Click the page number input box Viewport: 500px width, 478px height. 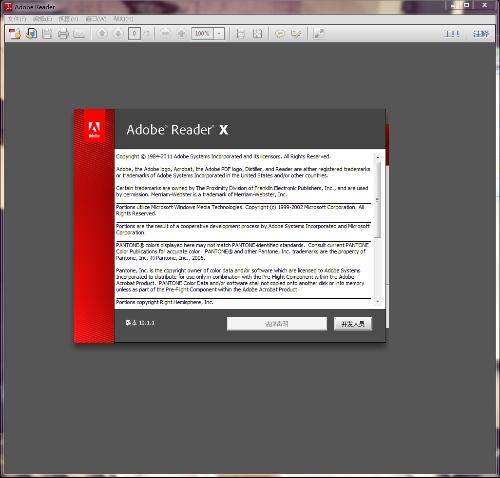(x=134, y=33)
